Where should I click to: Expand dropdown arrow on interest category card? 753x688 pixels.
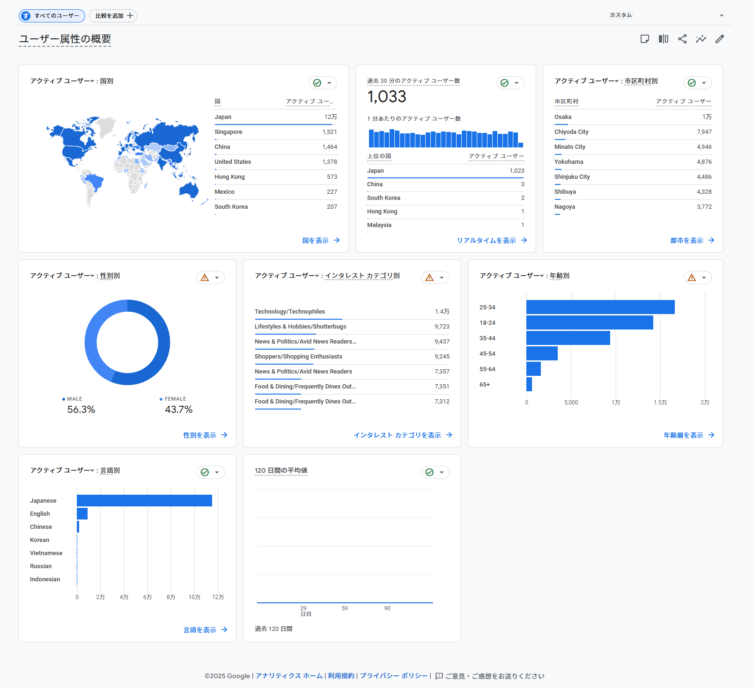point(442,277)
